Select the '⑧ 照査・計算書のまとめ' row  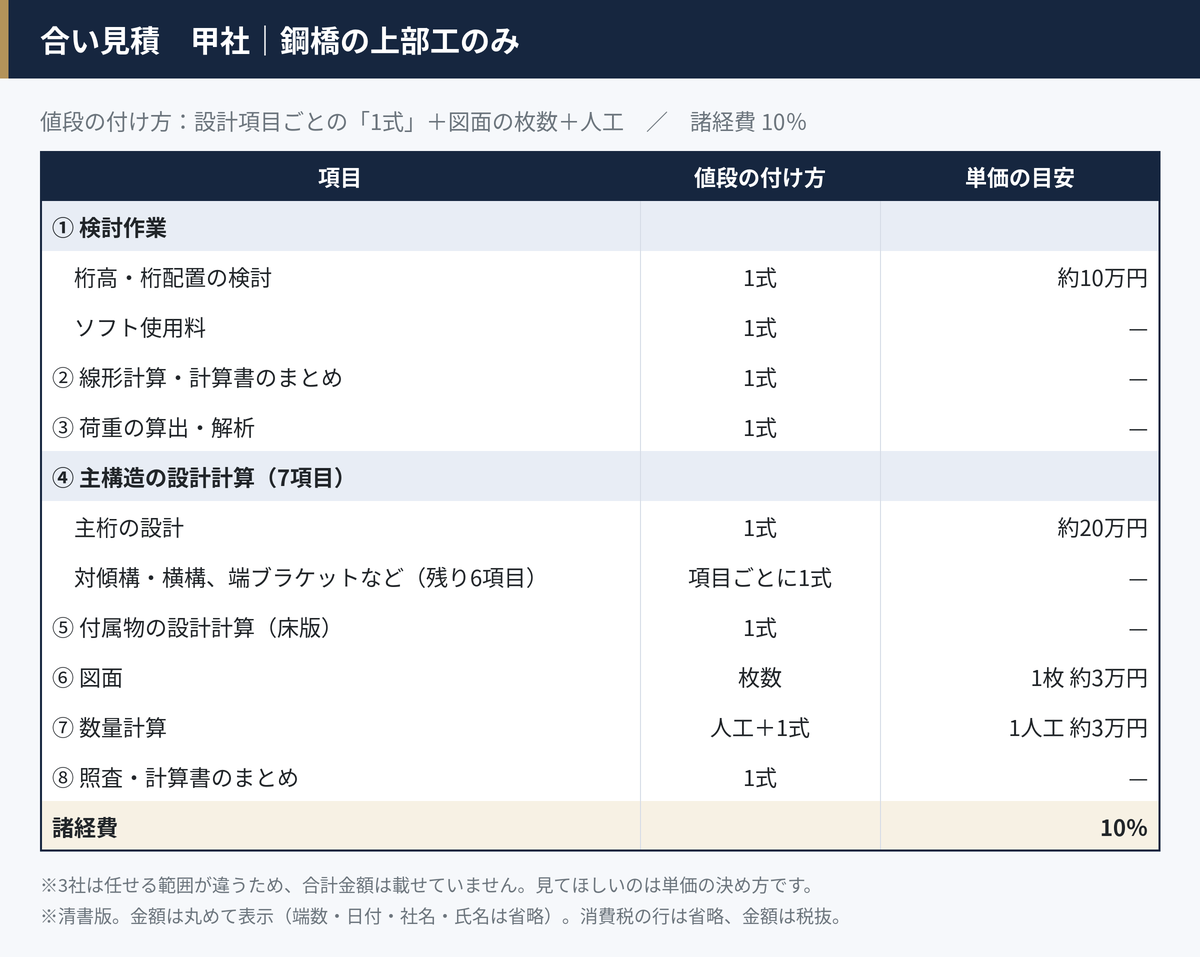click(x=600, y=778)
